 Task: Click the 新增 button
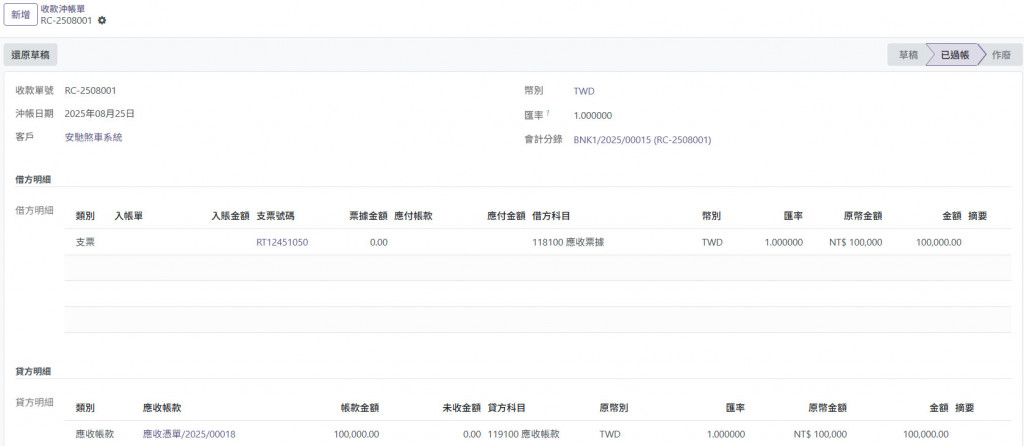pos(20,14)
